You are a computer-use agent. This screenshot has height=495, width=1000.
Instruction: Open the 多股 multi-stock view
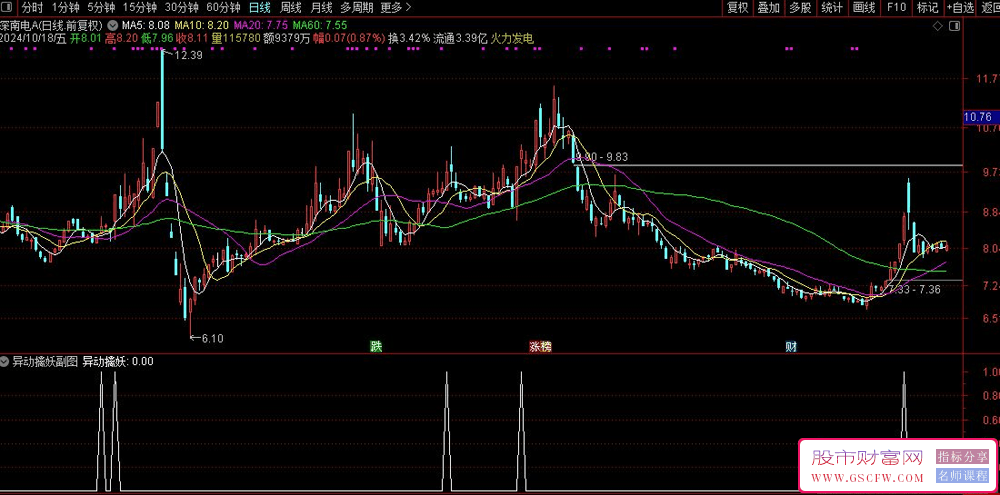[x=800, y=8]
